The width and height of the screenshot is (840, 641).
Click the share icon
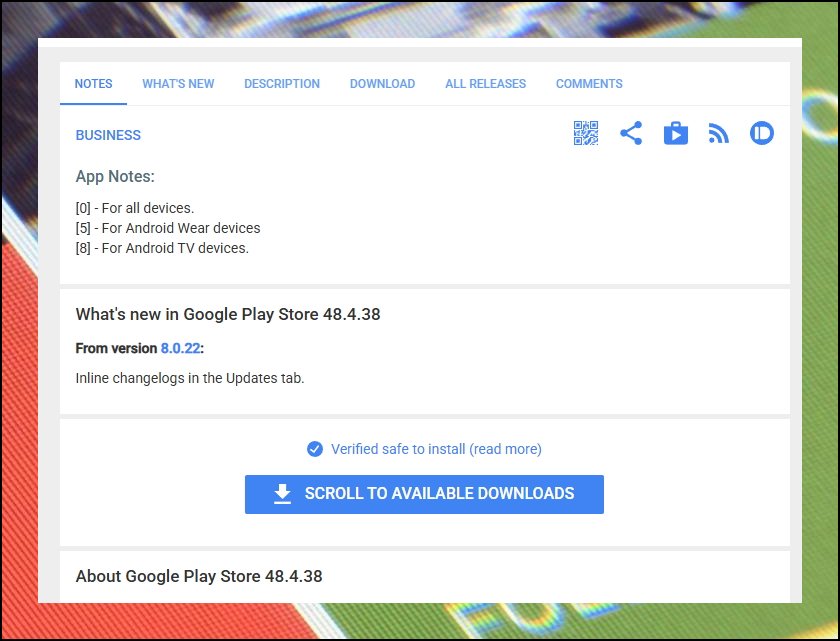click(x=631, y=133)
